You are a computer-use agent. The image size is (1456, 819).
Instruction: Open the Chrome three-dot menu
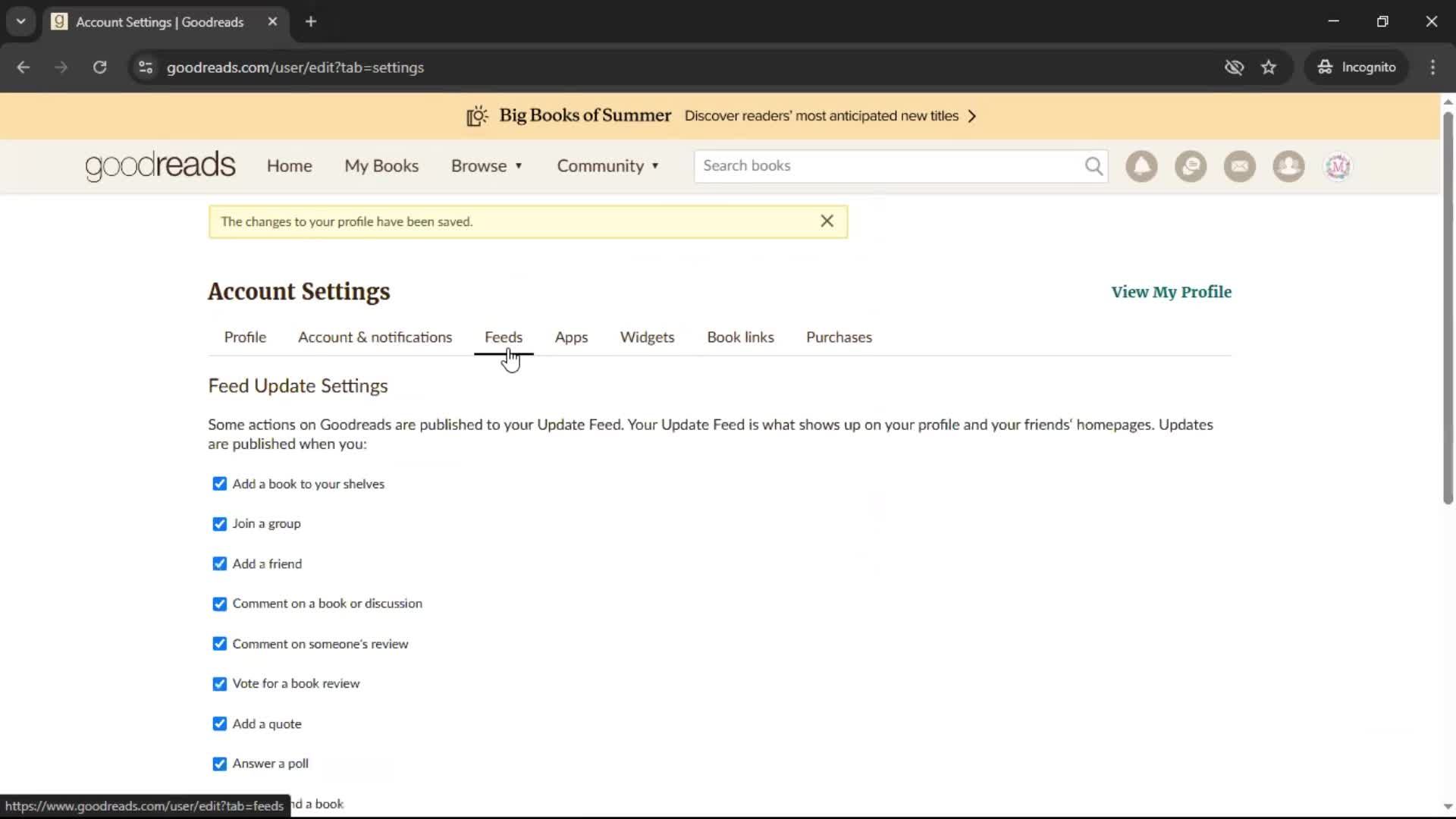click(x=1432, y=67)
